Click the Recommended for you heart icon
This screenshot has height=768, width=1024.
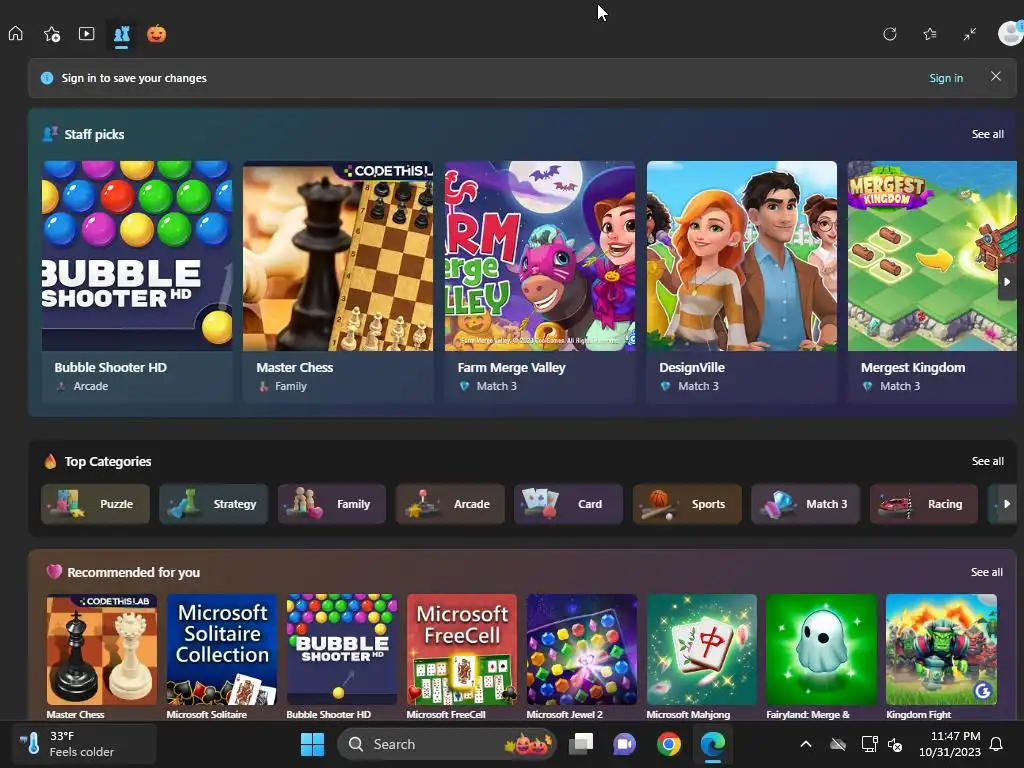tap(54, 572)
